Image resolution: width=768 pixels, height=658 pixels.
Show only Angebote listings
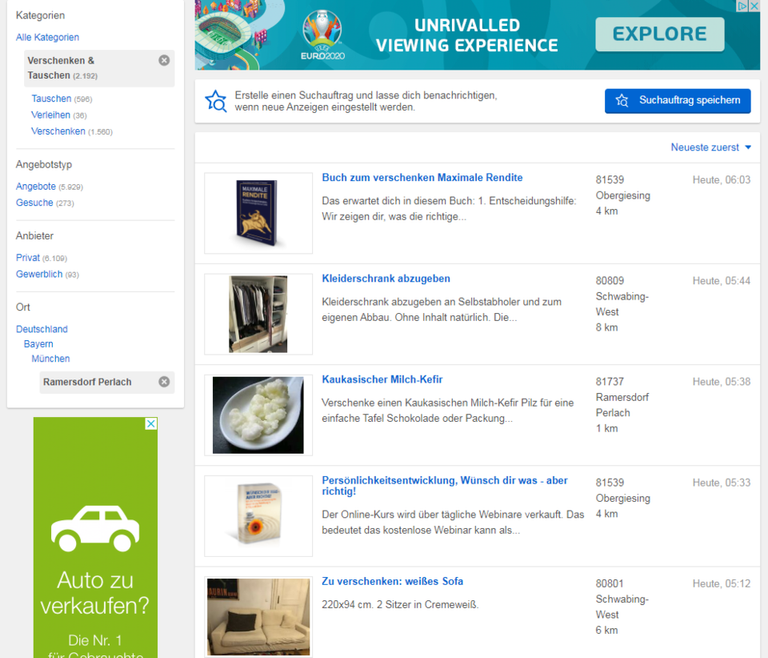click(x=36, y=186)
